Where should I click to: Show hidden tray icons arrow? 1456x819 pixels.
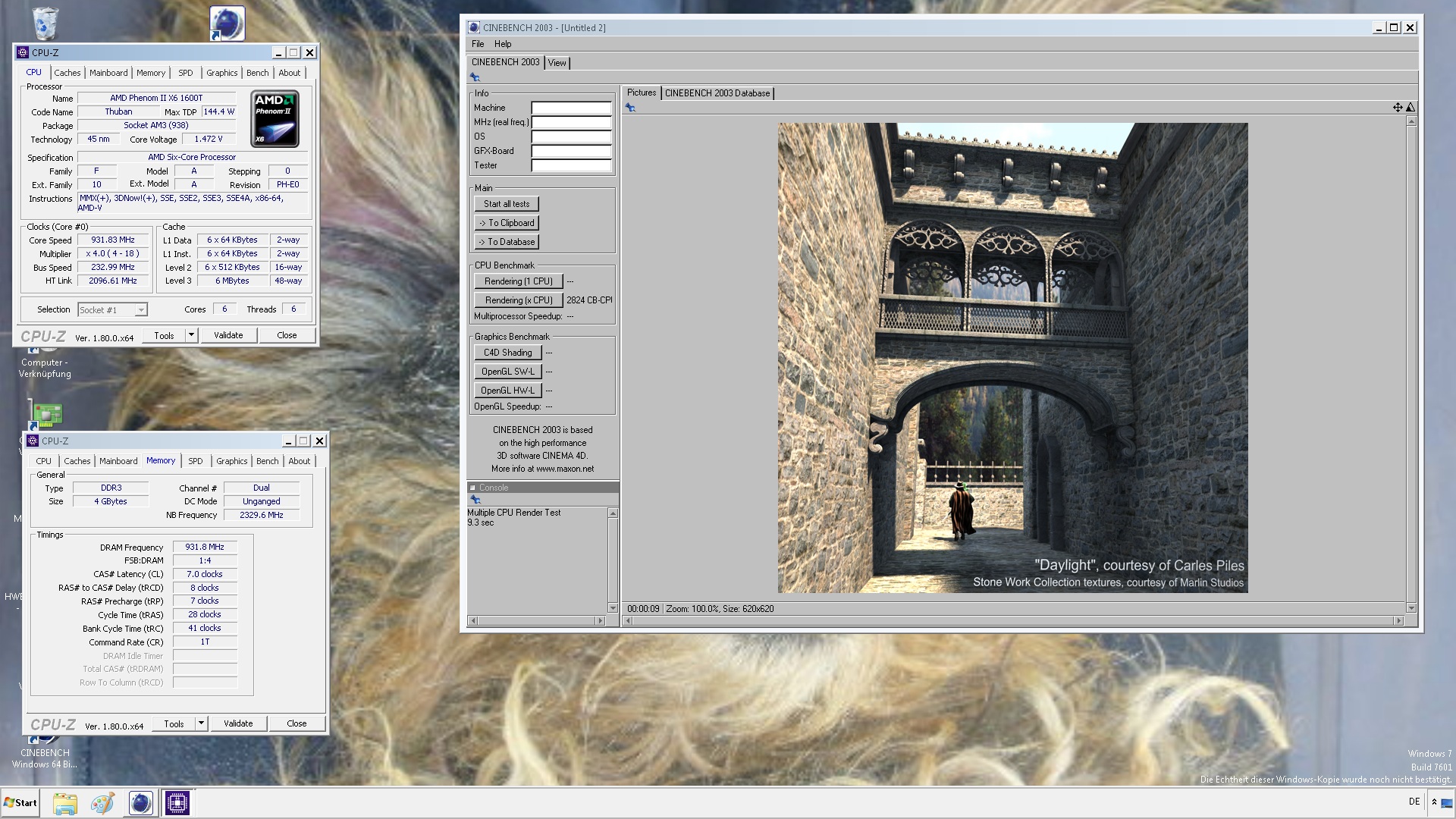(1434, 802)
